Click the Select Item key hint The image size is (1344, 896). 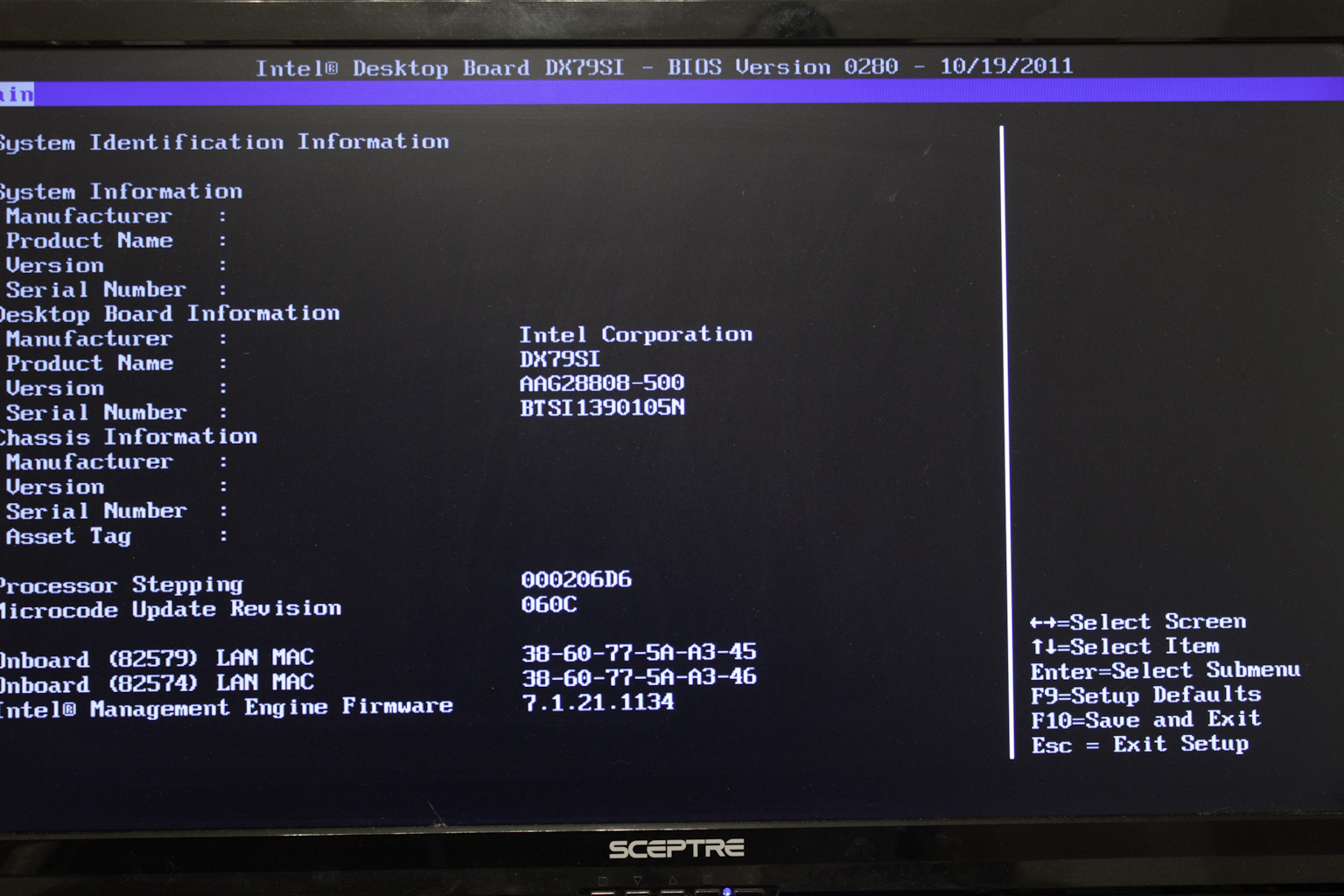[1125, 647]
